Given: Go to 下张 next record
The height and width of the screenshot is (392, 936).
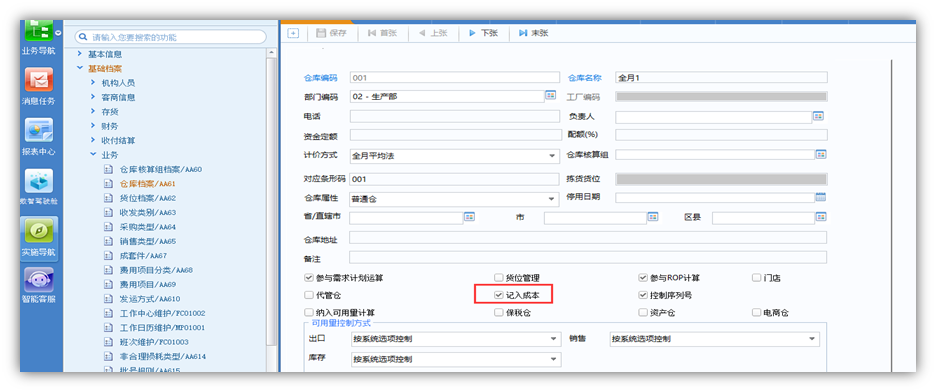Looking at the screenshot, I should pos(483,33).
